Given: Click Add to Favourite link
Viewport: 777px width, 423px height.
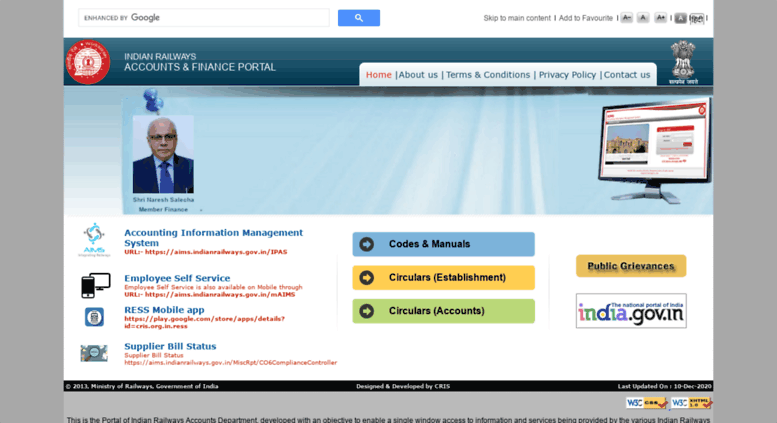Looking at the screenshot, I should pyautogui.click(x=586, y=18).
